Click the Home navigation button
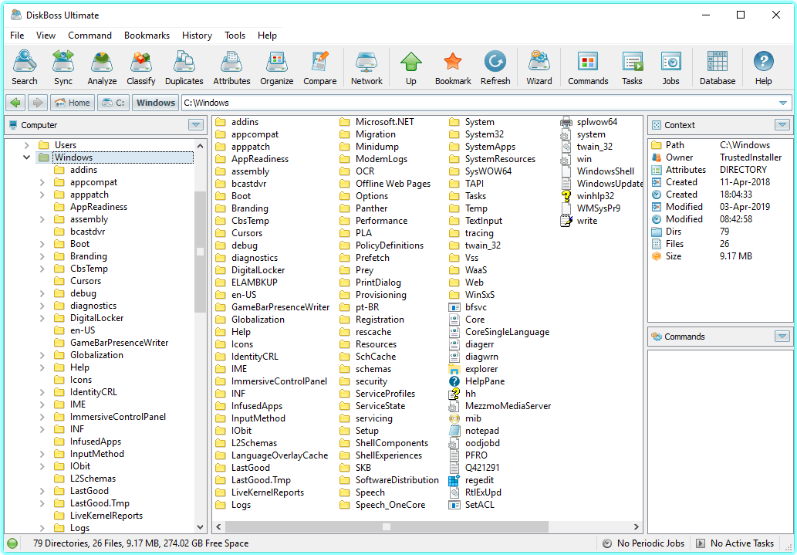Screen dimensions: 797x555 [x=72, y=102]
